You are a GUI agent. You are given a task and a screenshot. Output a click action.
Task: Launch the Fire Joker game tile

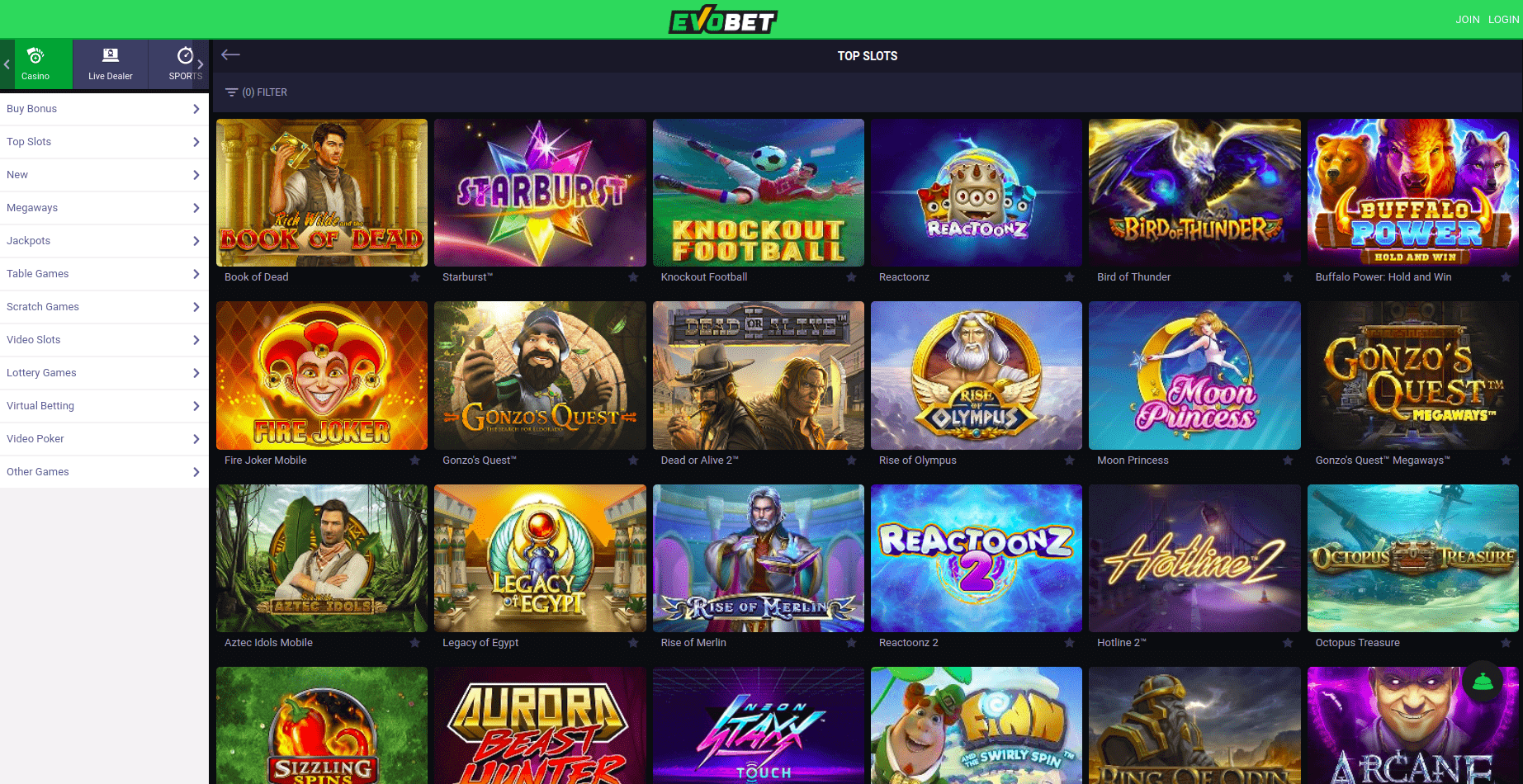coord(322,375)
